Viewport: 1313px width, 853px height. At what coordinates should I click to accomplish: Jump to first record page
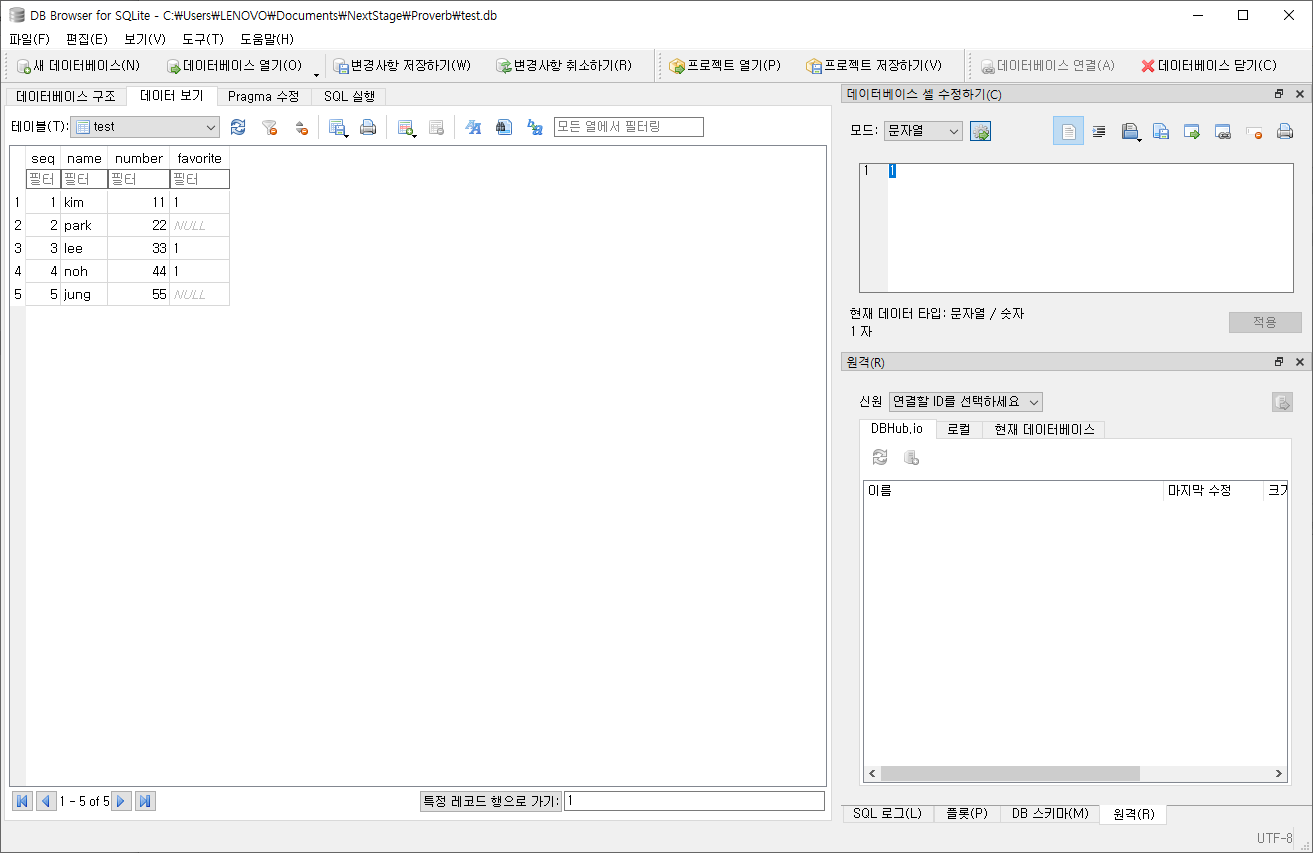click(x=22, y=801)
